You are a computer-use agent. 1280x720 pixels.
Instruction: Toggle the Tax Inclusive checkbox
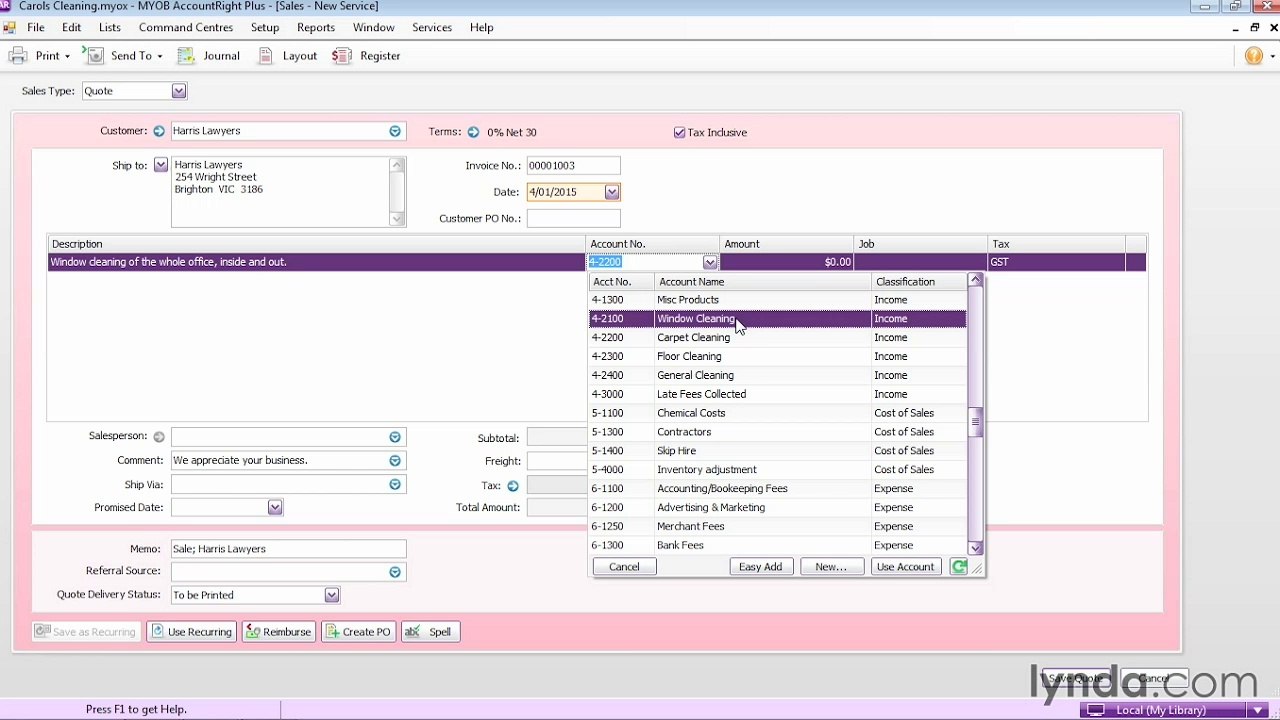pyautogui.click(x=679, y=132)
